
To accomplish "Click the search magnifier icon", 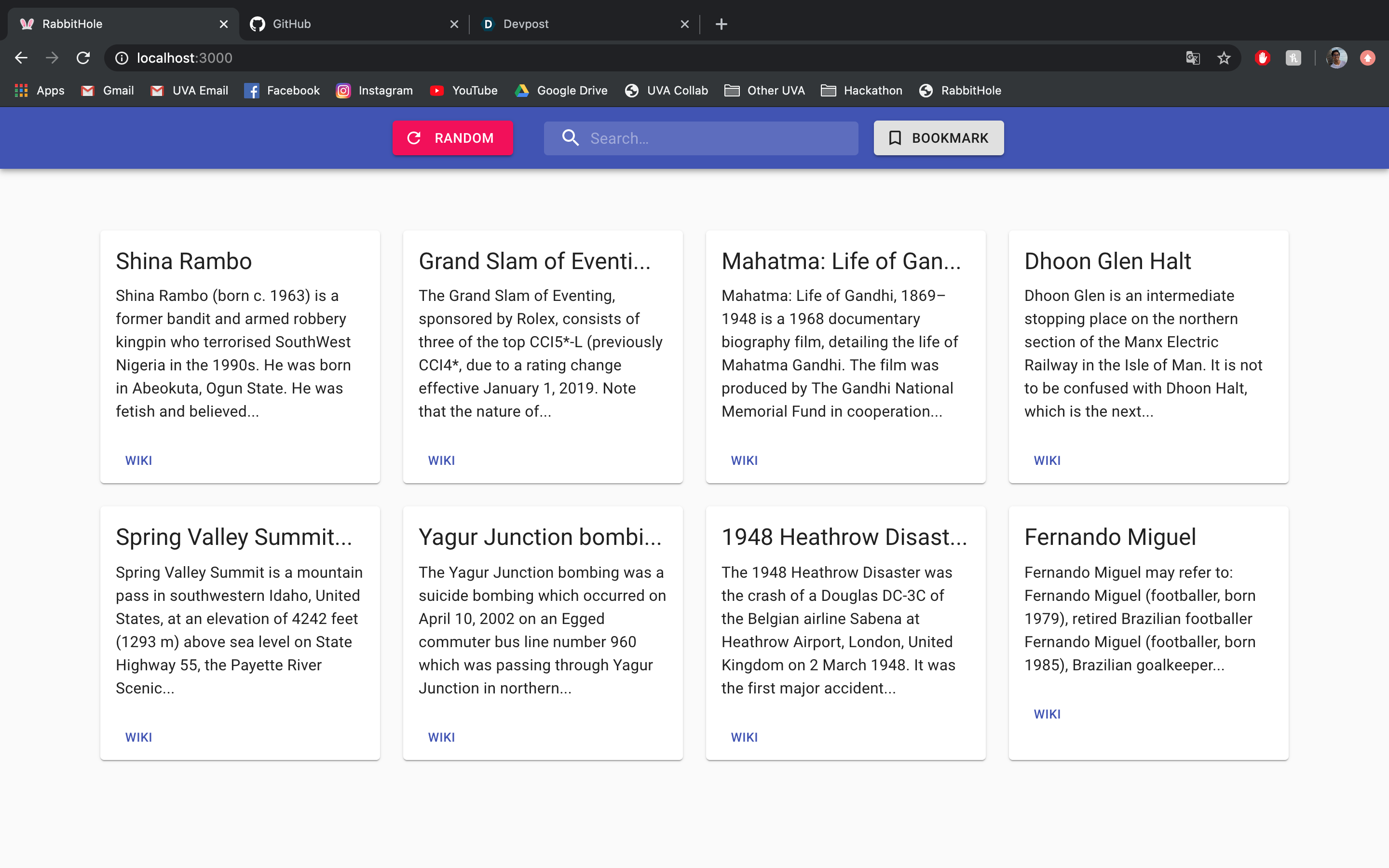I will click(570, 138).
